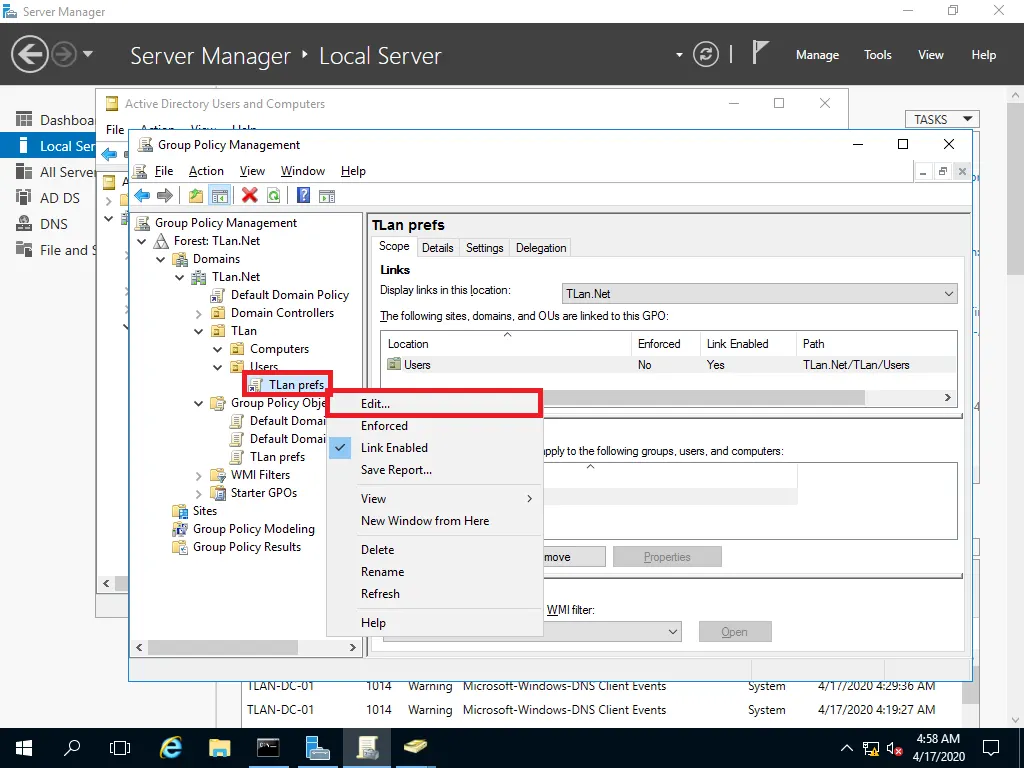Choose Rename from the context menu
Image resolution: width=1024 pixels, height=768 pixels.
(x=435, y=571)
